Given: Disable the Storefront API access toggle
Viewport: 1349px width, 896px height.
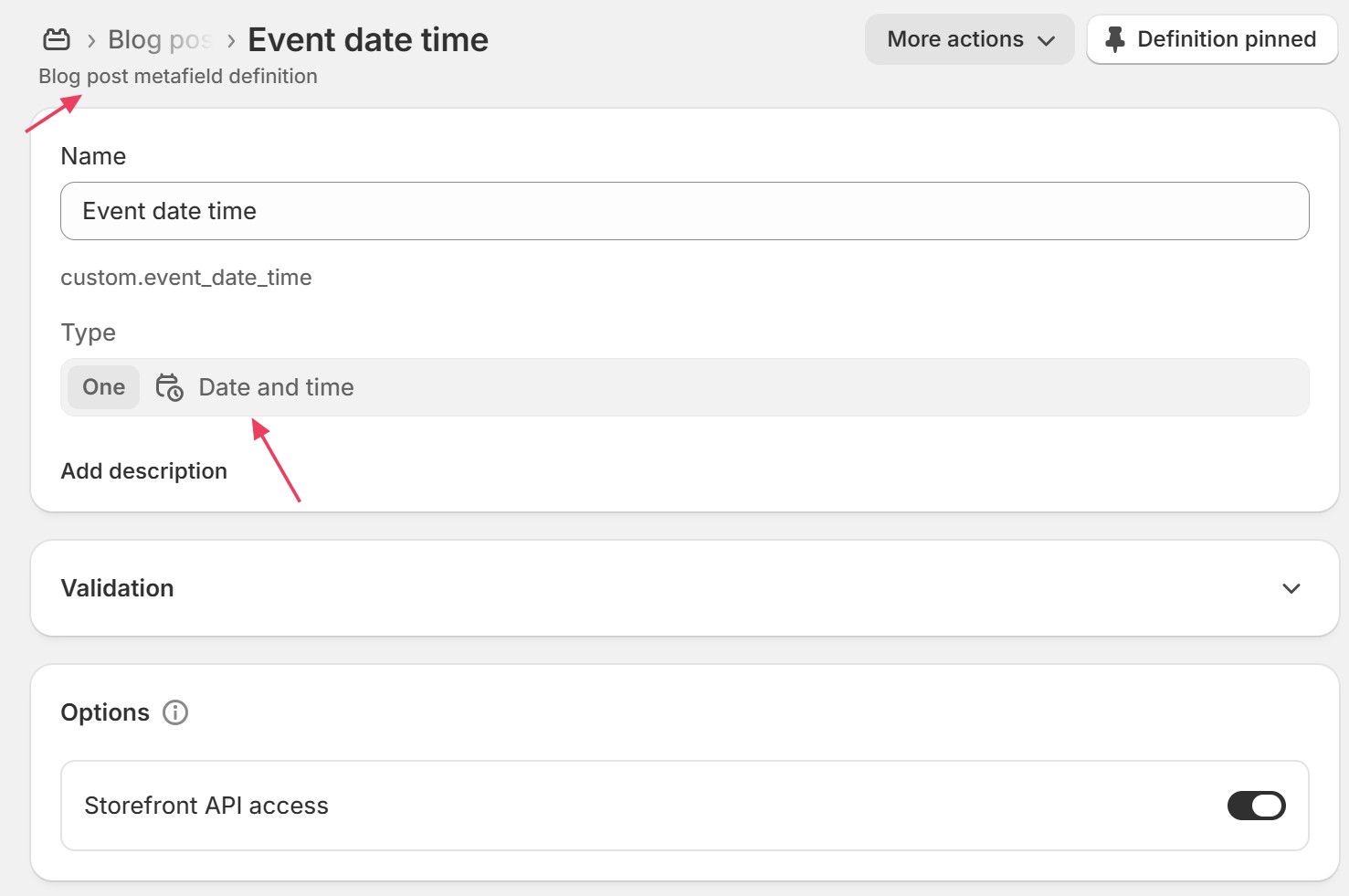Looking at the screenshot, I should tap(1256, 806).
